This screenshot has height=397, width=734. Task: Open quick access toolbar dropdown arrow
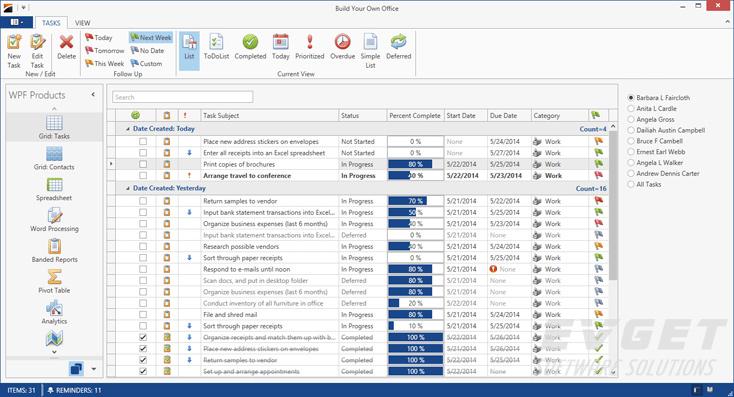pos(24,7)
